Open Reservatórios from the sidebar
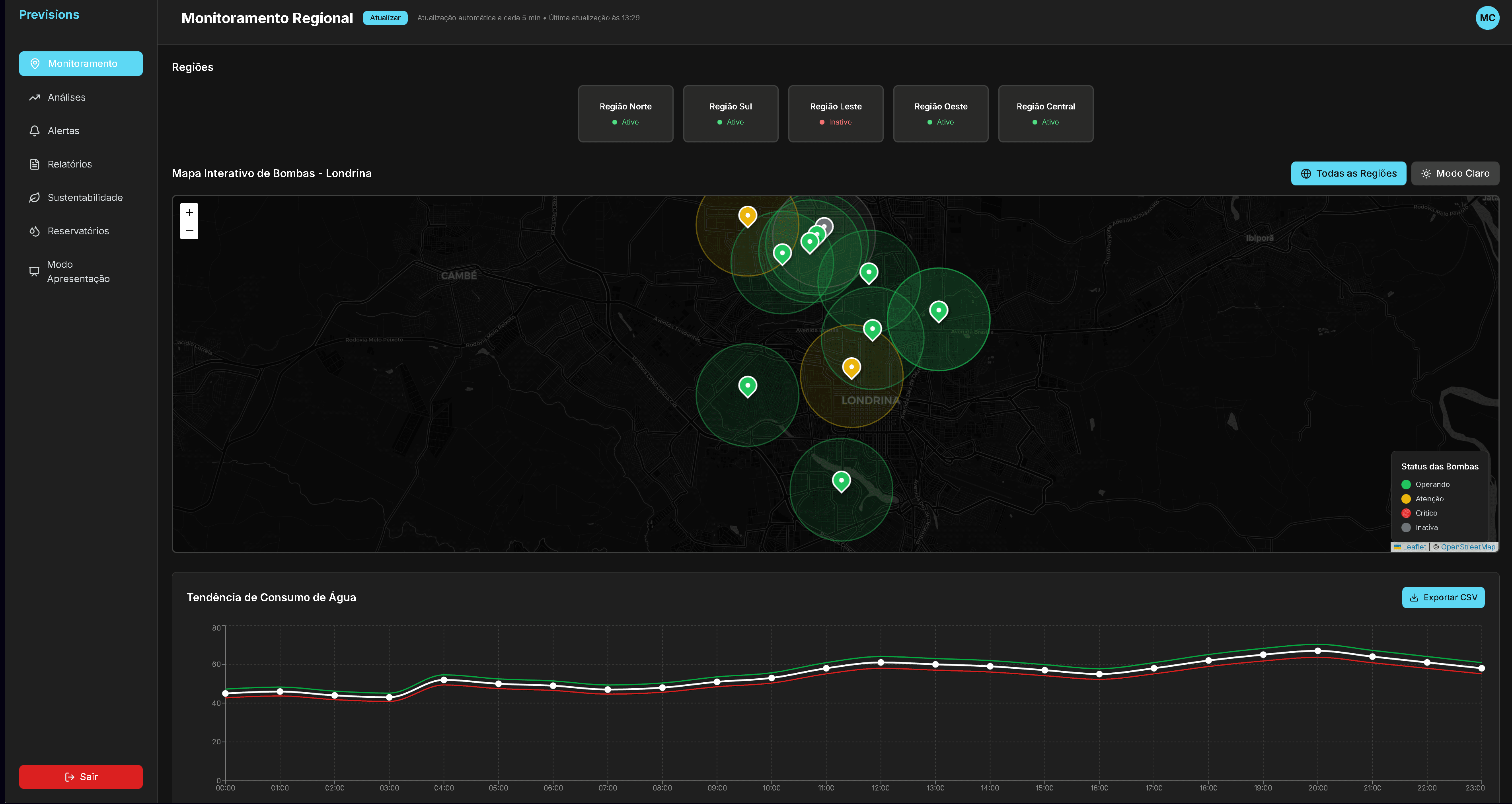Screen dimensions: 1512x804 tap(78, 231)
